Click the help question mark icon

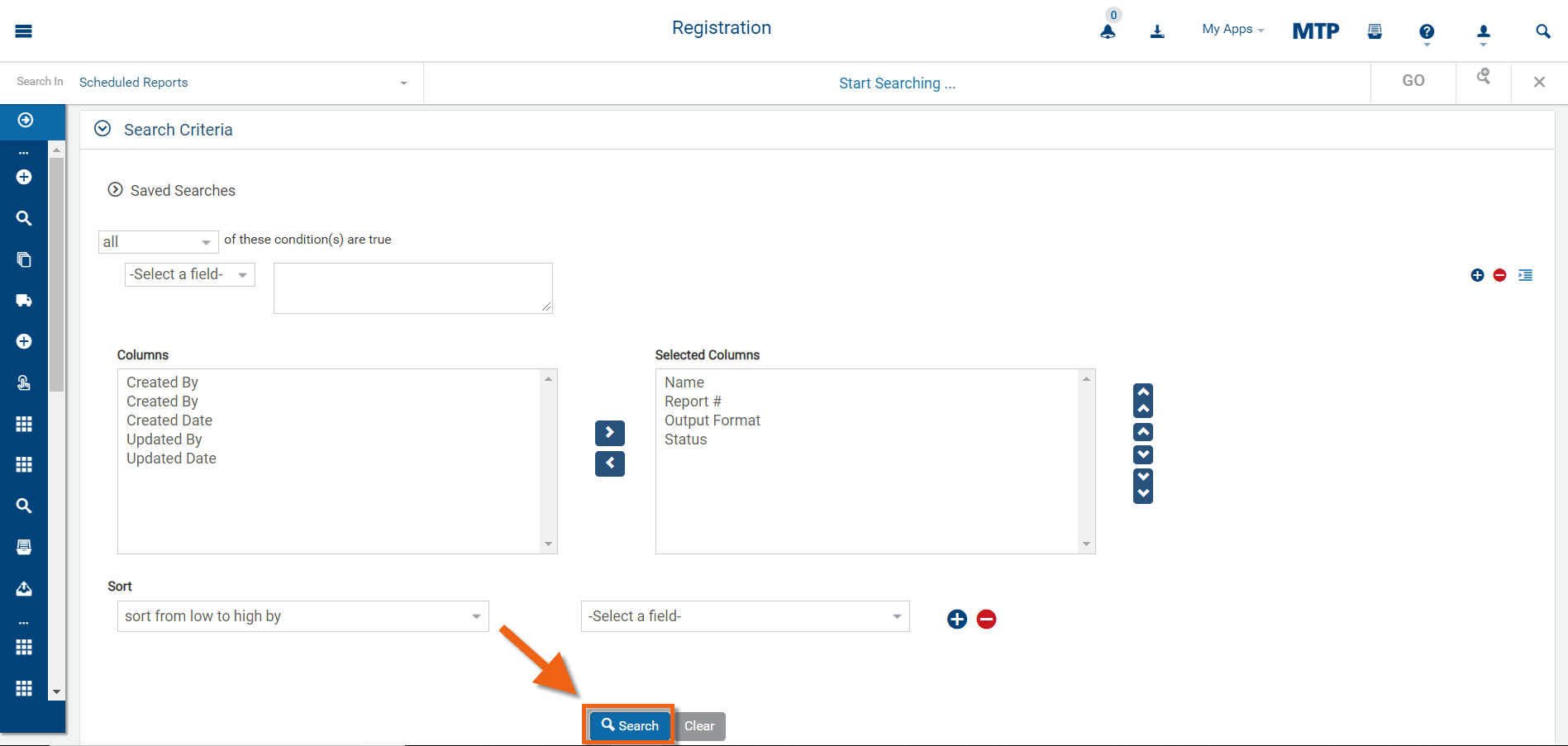(x=1427, y=32)
